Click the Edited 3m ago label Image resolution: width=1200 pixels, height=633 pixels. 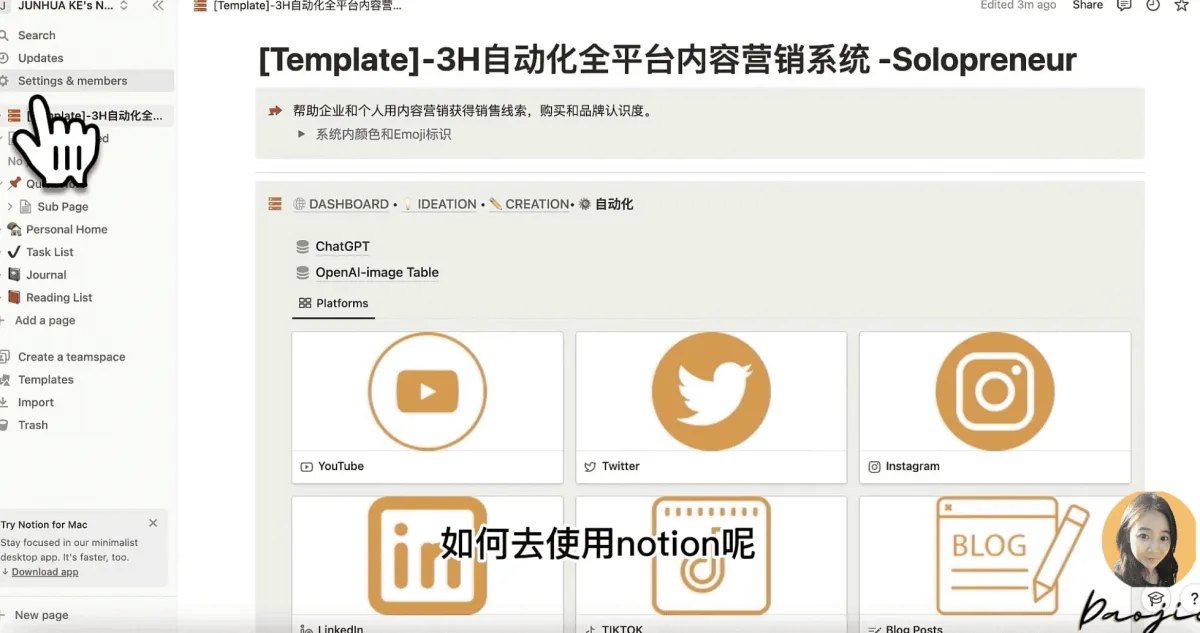[x=1018, y=6]
